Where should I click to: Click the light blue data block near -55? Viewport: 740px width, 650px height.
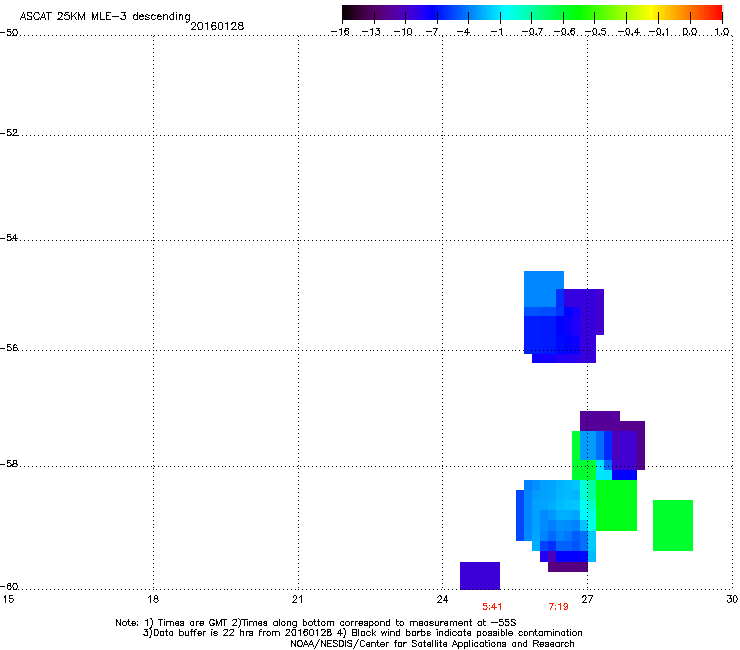pos(544,289)
